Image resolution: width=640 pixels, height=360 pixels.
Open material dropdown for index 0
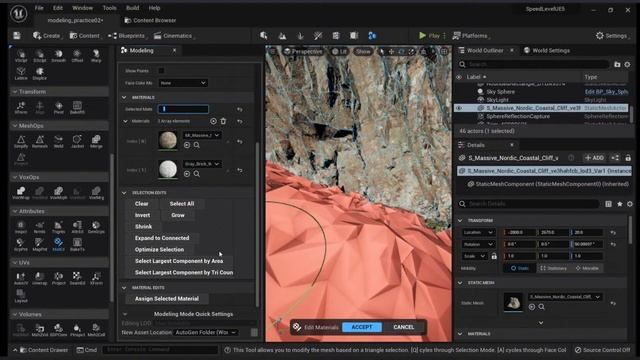pyautogui.click(x=202, y=135)
